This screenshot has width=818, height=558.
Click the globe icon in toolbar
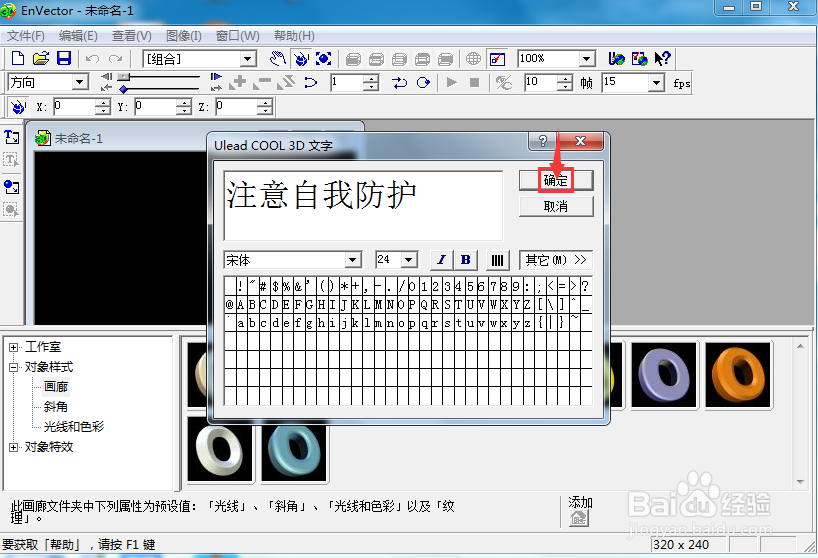[x=473, y=58]
